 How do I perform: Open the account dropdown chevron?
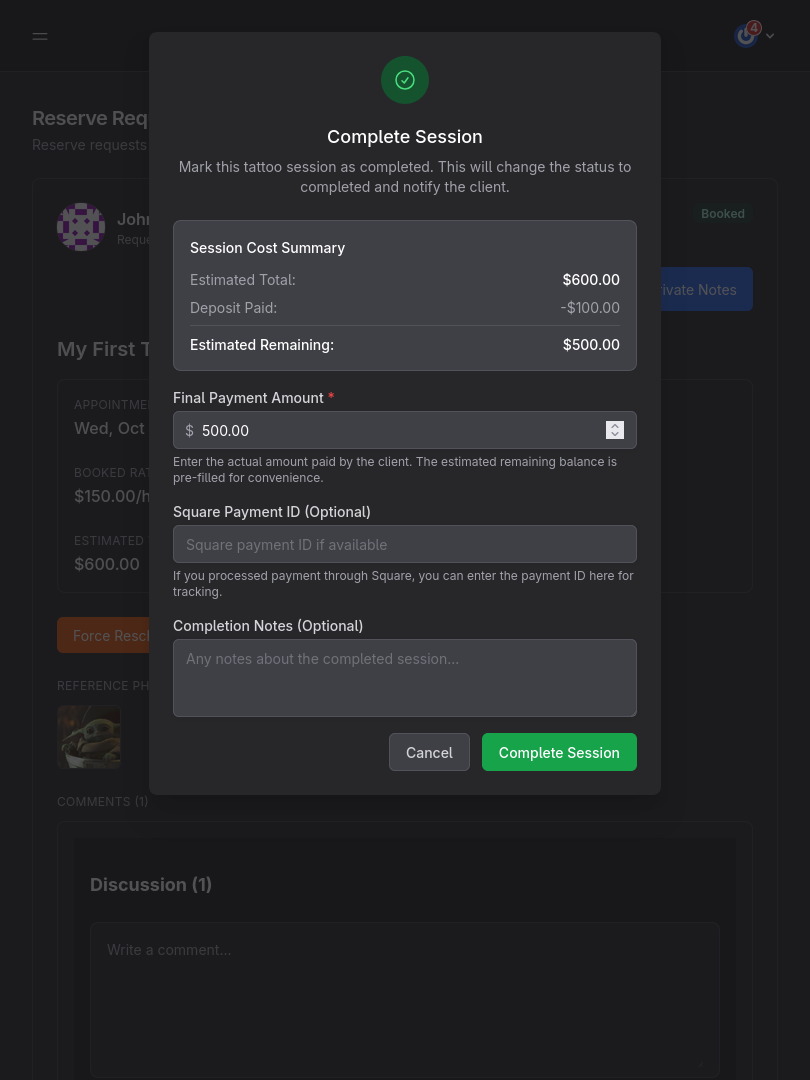pyautogui.click(x=769, y=35)
